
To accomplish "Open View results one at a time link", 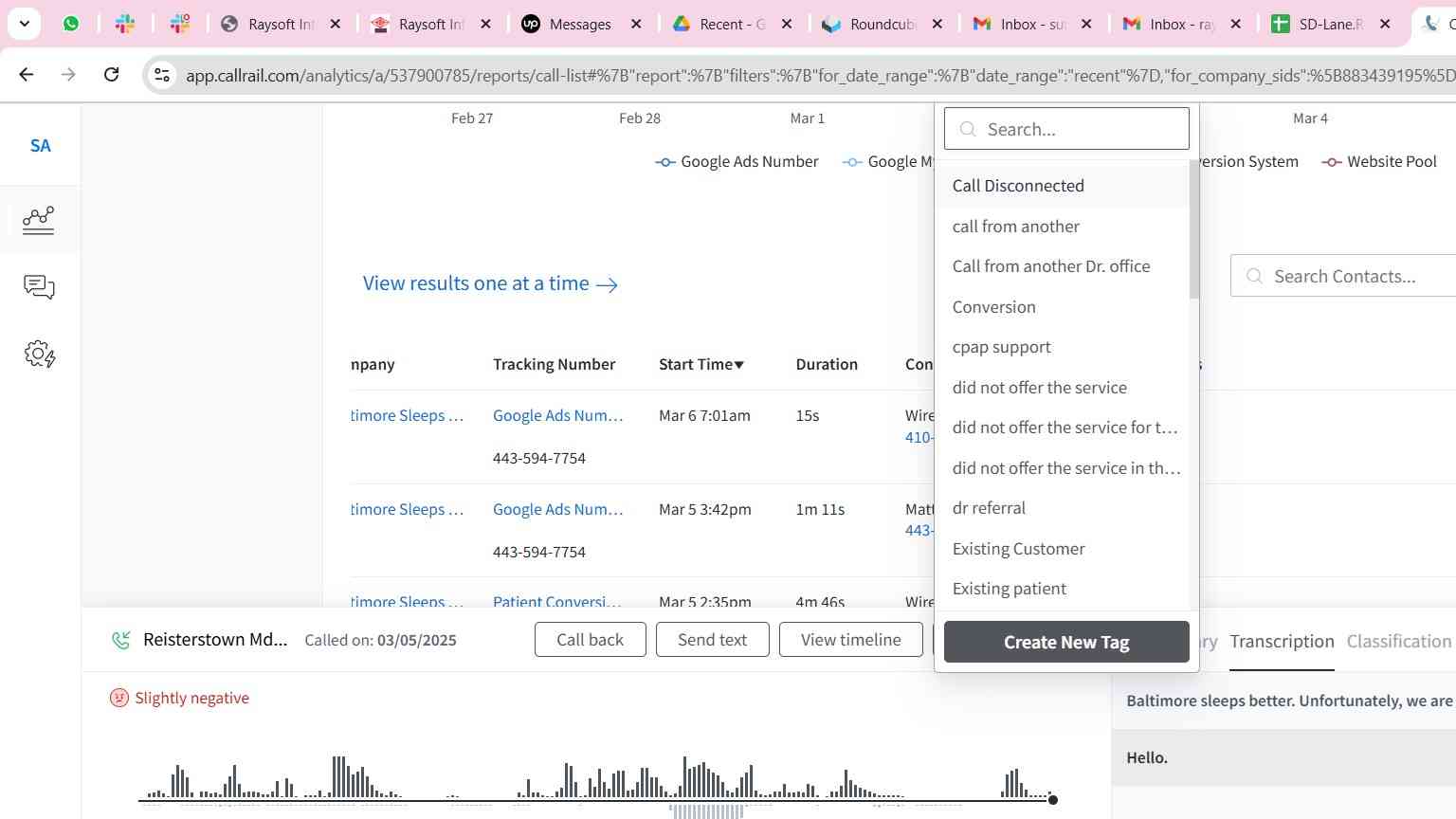I will pos(490,283).
